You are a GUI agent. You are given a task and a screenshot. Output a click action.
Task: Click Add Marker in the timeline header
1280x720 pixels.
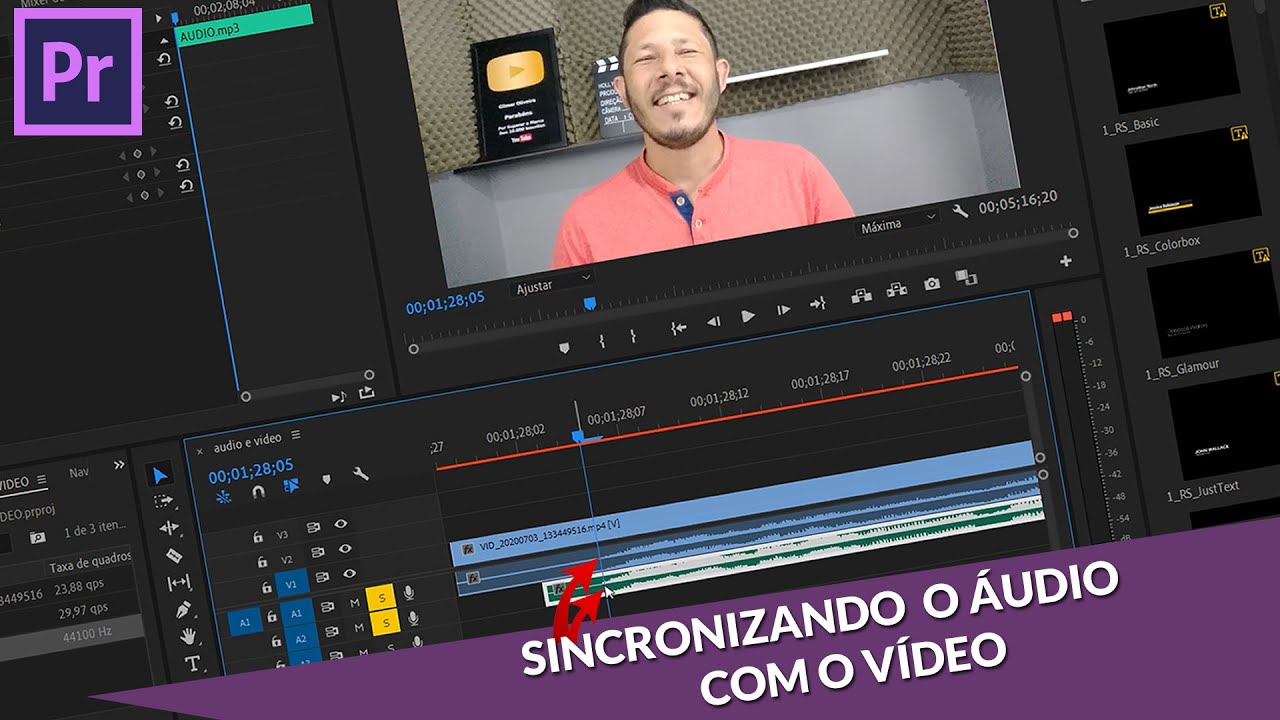tap(326, 480)
